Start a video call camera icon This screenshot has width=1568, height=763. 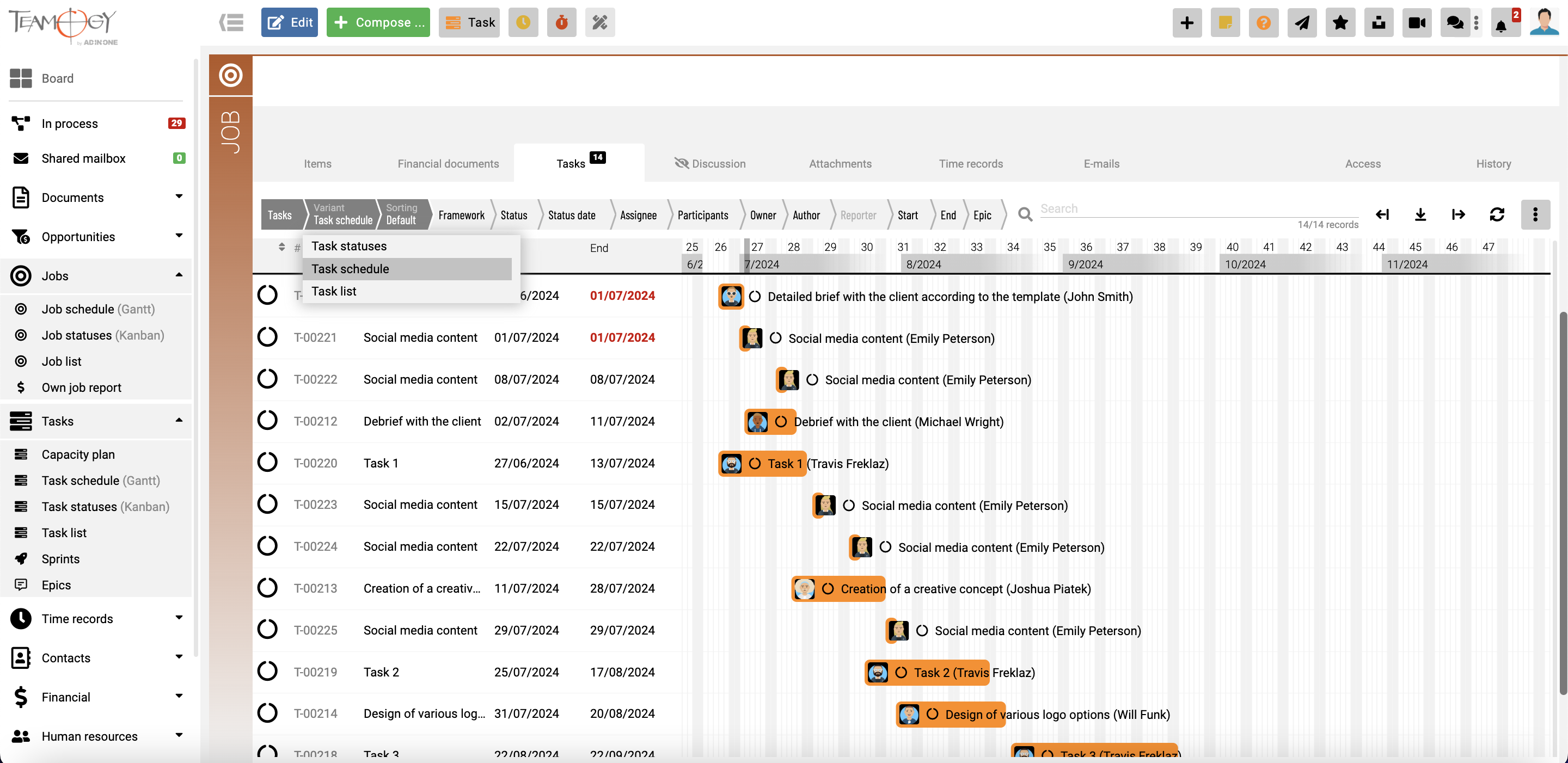[1417, 22]
